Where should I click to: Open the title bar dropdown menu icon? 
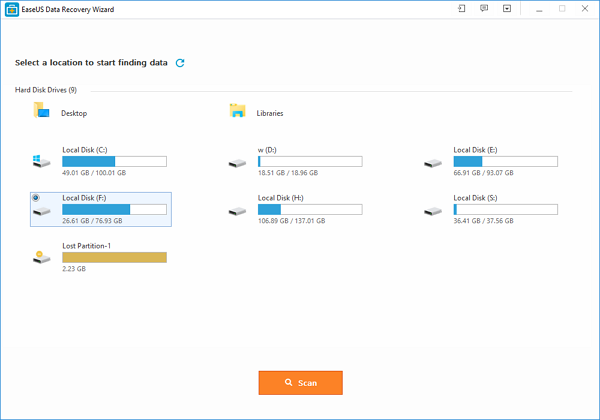[507, 8]
